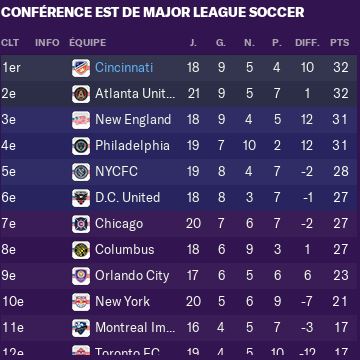Viewport: 360px width, 360px height.
Task: Click the Orlando City team name
Action: (x=132, y=276)
